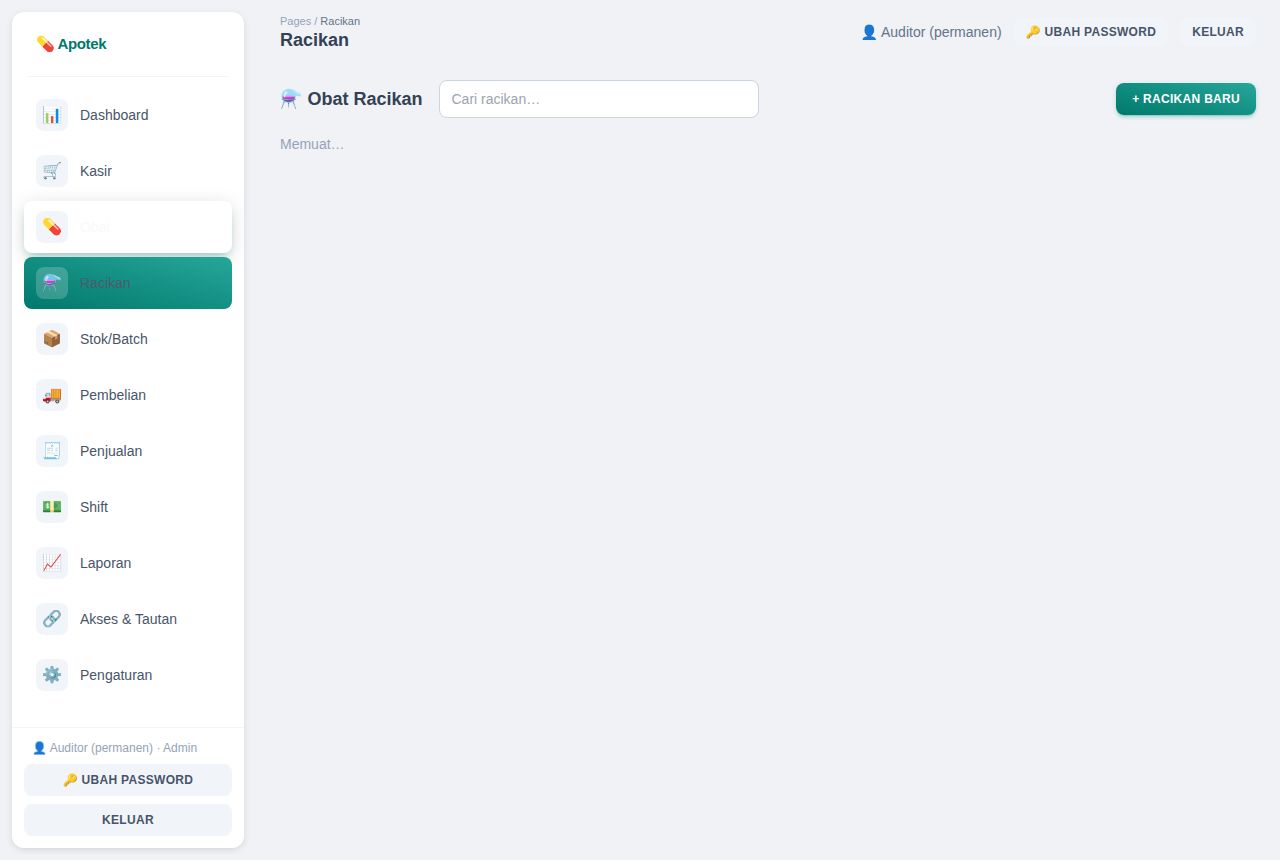The width and height of the screenshot is (1280, 860).
Task: Navigate to Laporan menu entry
Action: pos(128,563)
